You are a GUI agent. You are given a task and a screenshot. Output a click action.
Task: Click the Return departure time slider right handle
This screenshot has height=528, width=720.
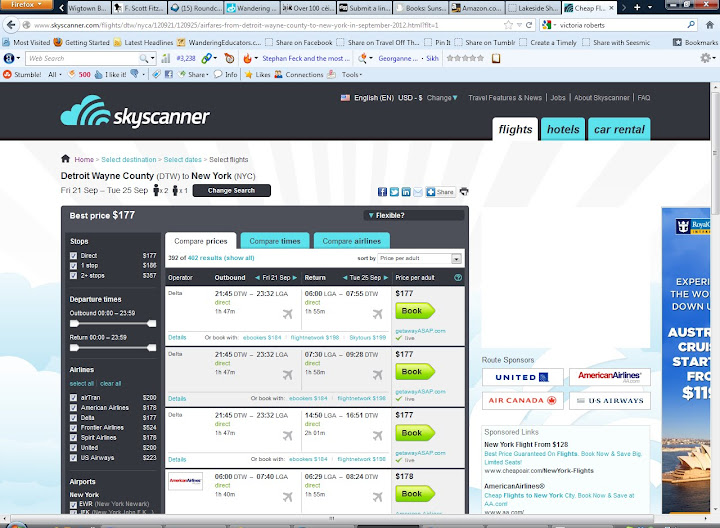(152, 348)
